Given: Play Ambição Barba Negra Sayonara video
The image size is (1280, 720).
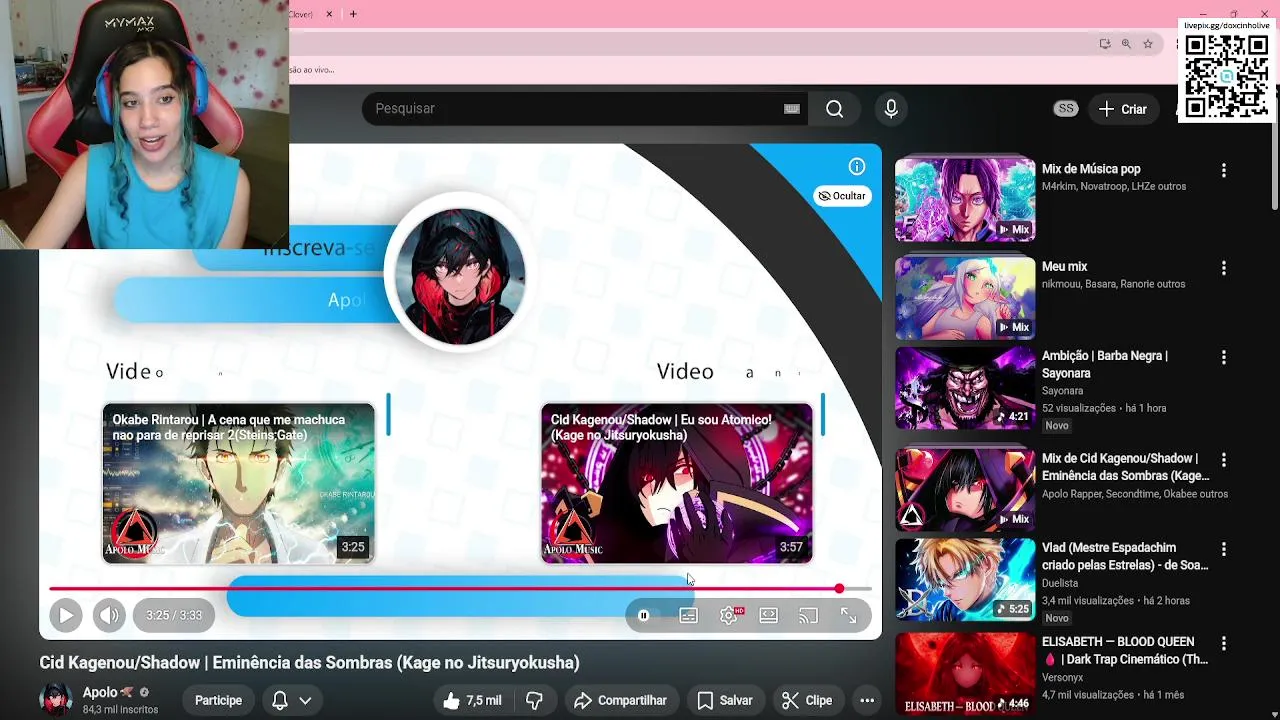Looking at the screenshot, I should (x=965, y=387).
